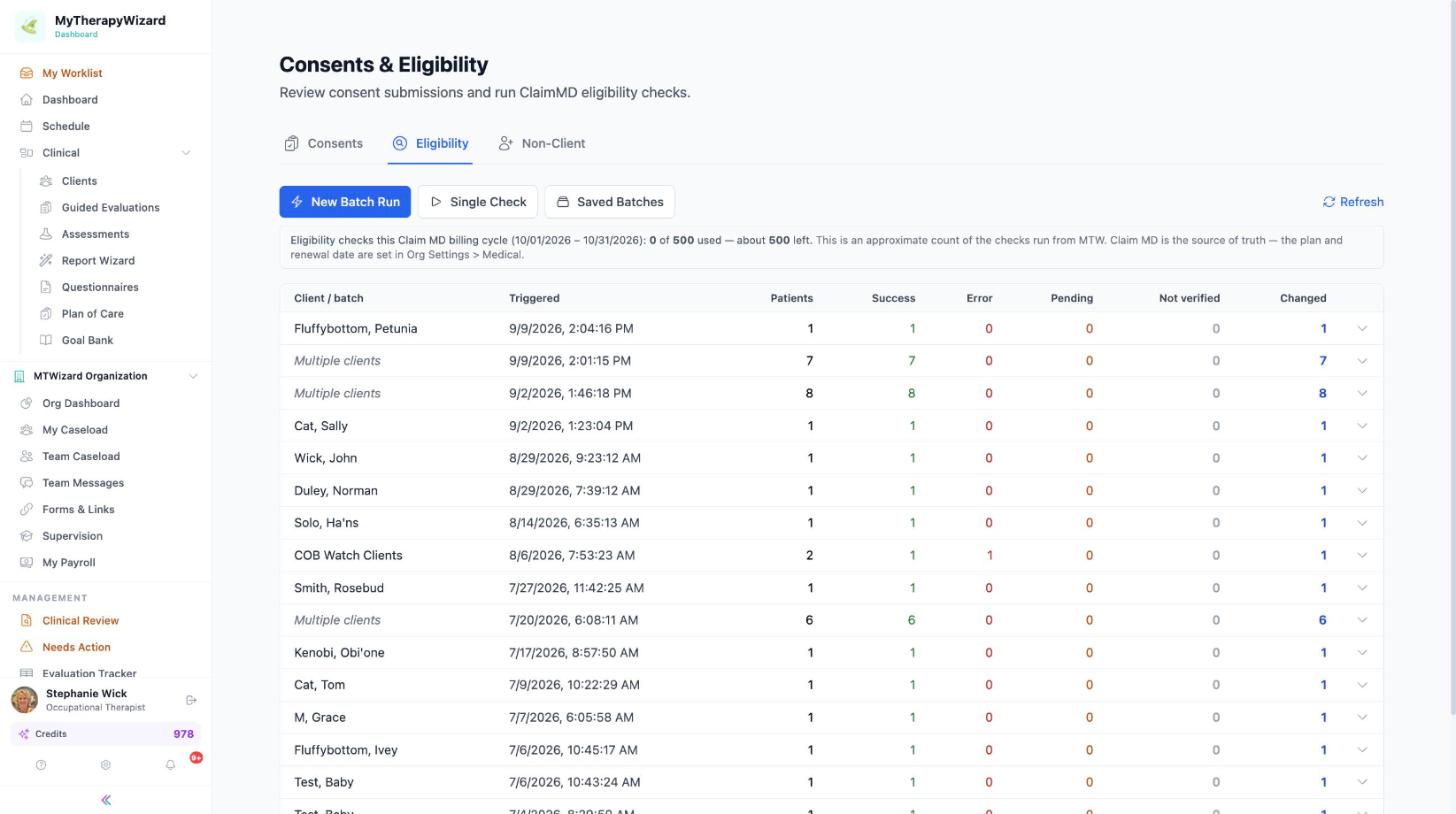Open the Non-Client tab
The width and height of the screenshot is (1456, 814).
click(x=542, y=144)
